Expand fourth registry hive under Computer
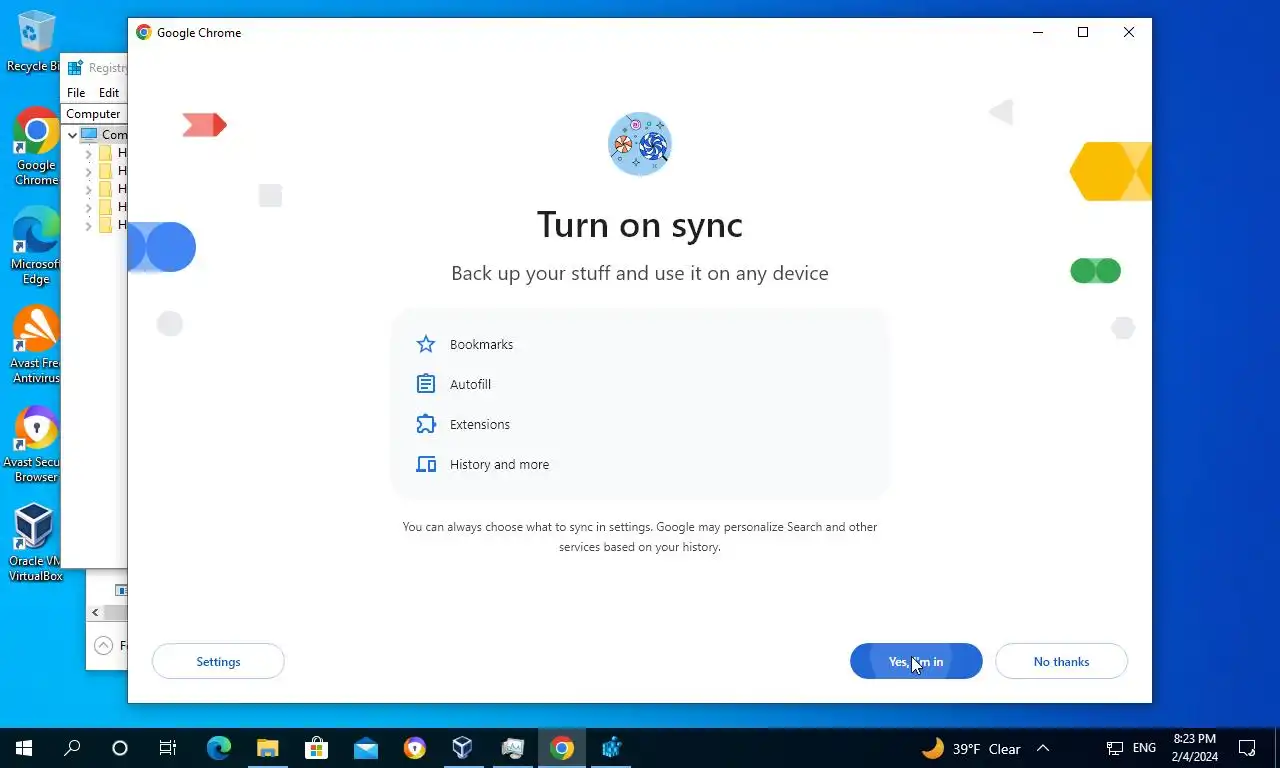Screen dimensions: 1280x768 (x=89, y=207)
